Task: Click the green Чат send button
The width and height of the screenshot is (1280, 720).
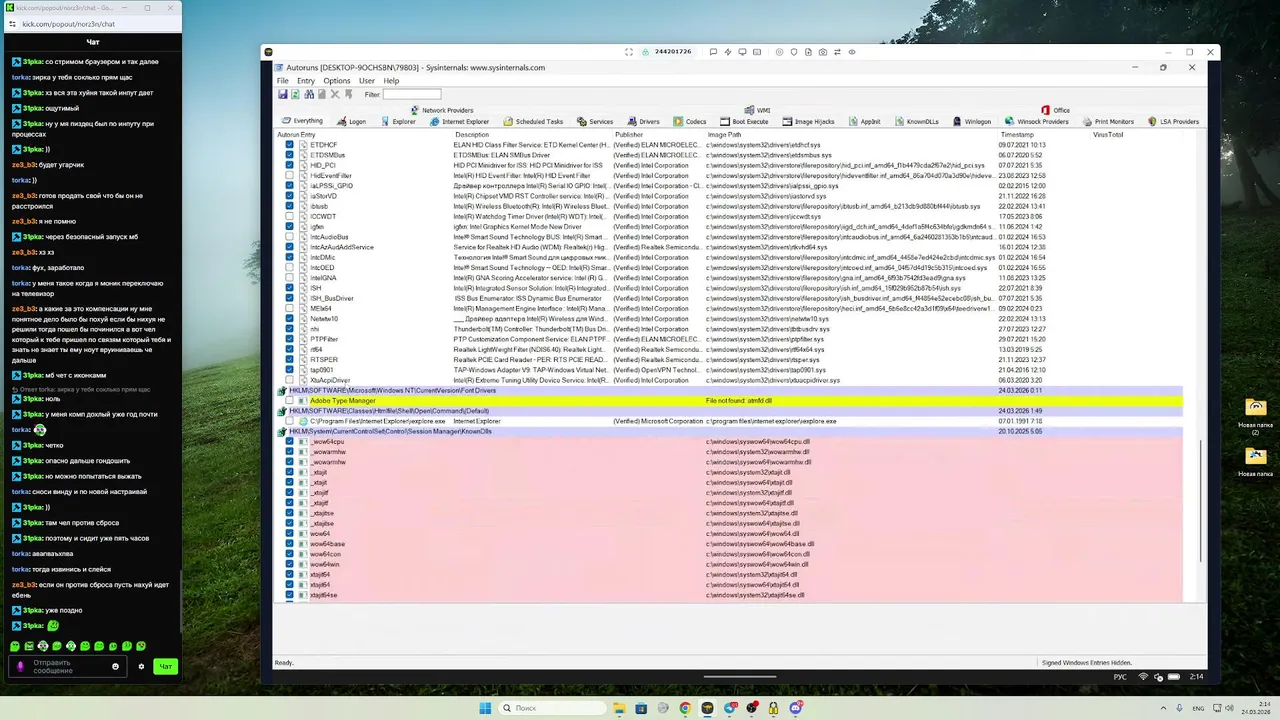Action: click(x=166, y=666)
